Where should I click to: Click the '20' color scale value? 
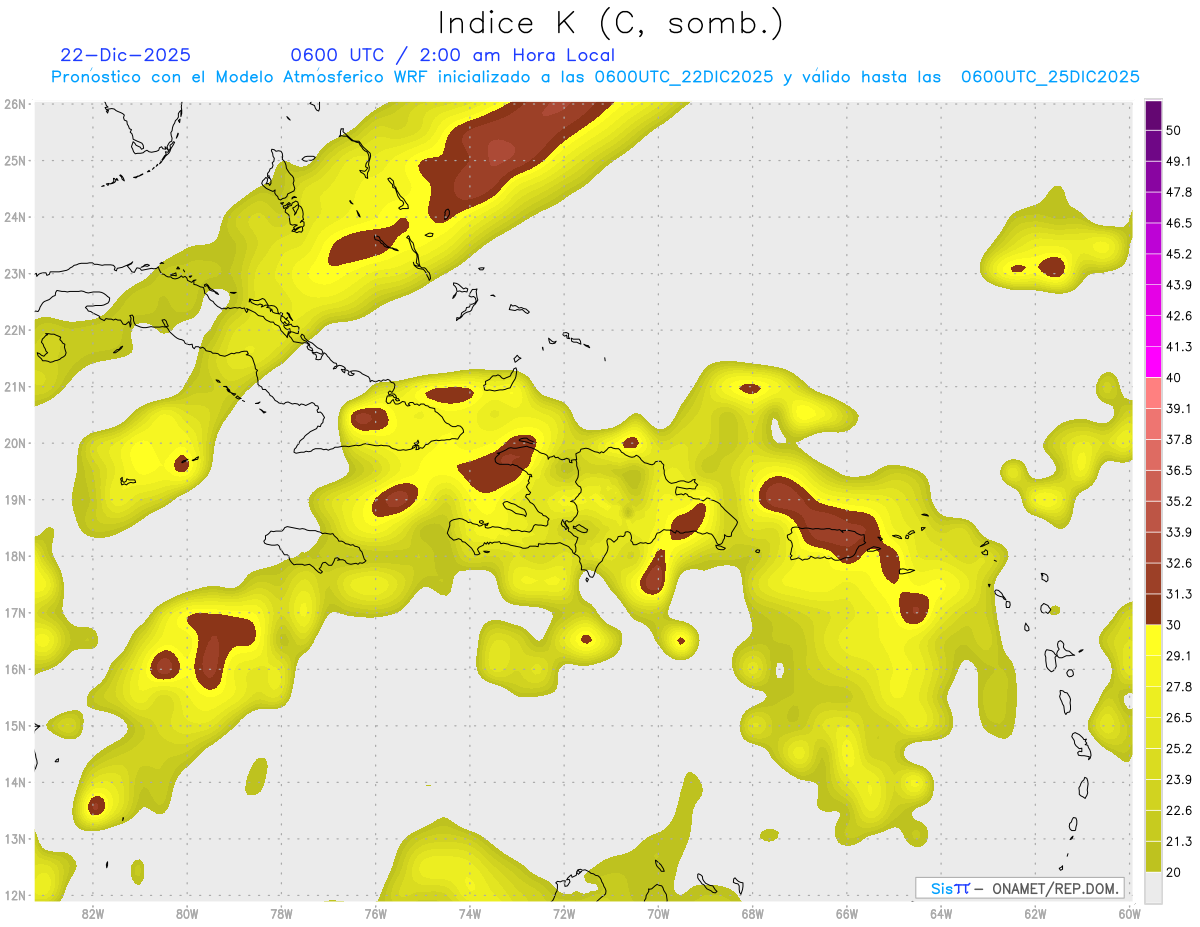click(1174, 872)
